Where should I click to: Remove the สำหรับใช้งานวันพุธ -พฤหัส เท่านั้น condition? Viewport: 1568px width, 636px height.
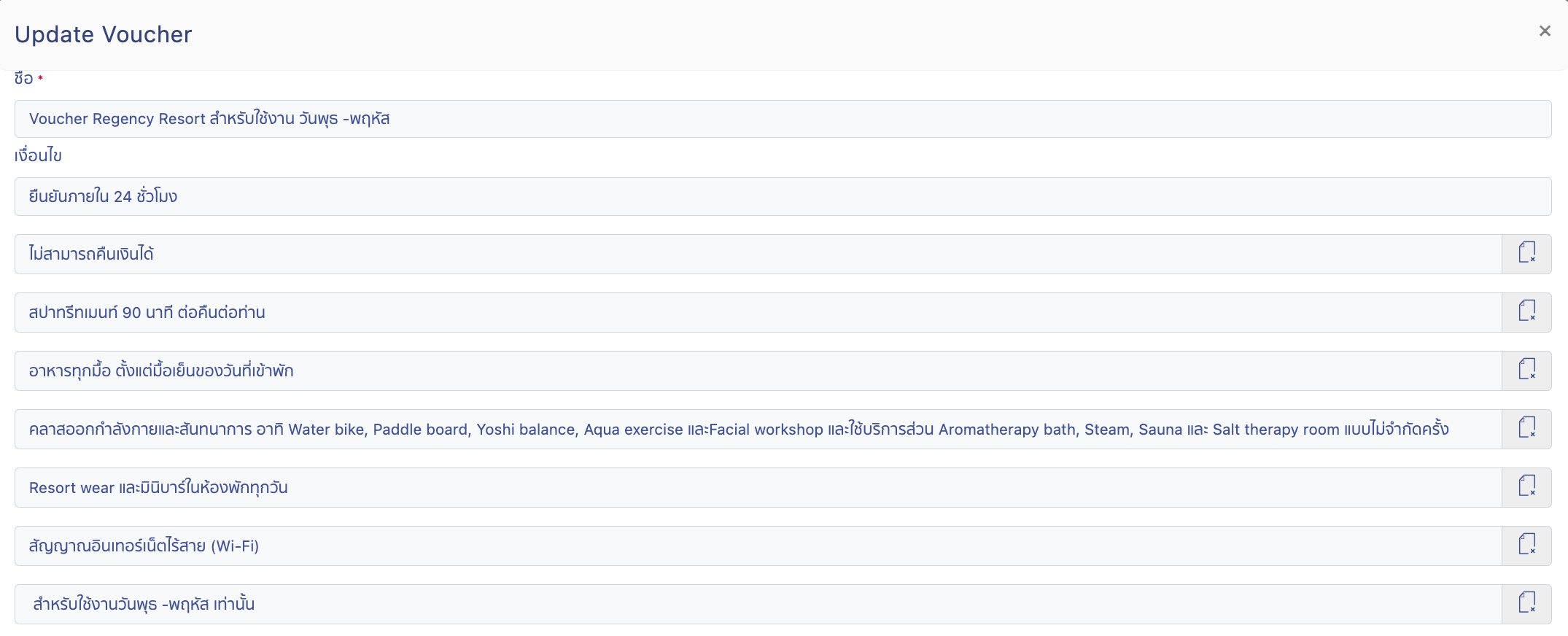(1526, 604)
